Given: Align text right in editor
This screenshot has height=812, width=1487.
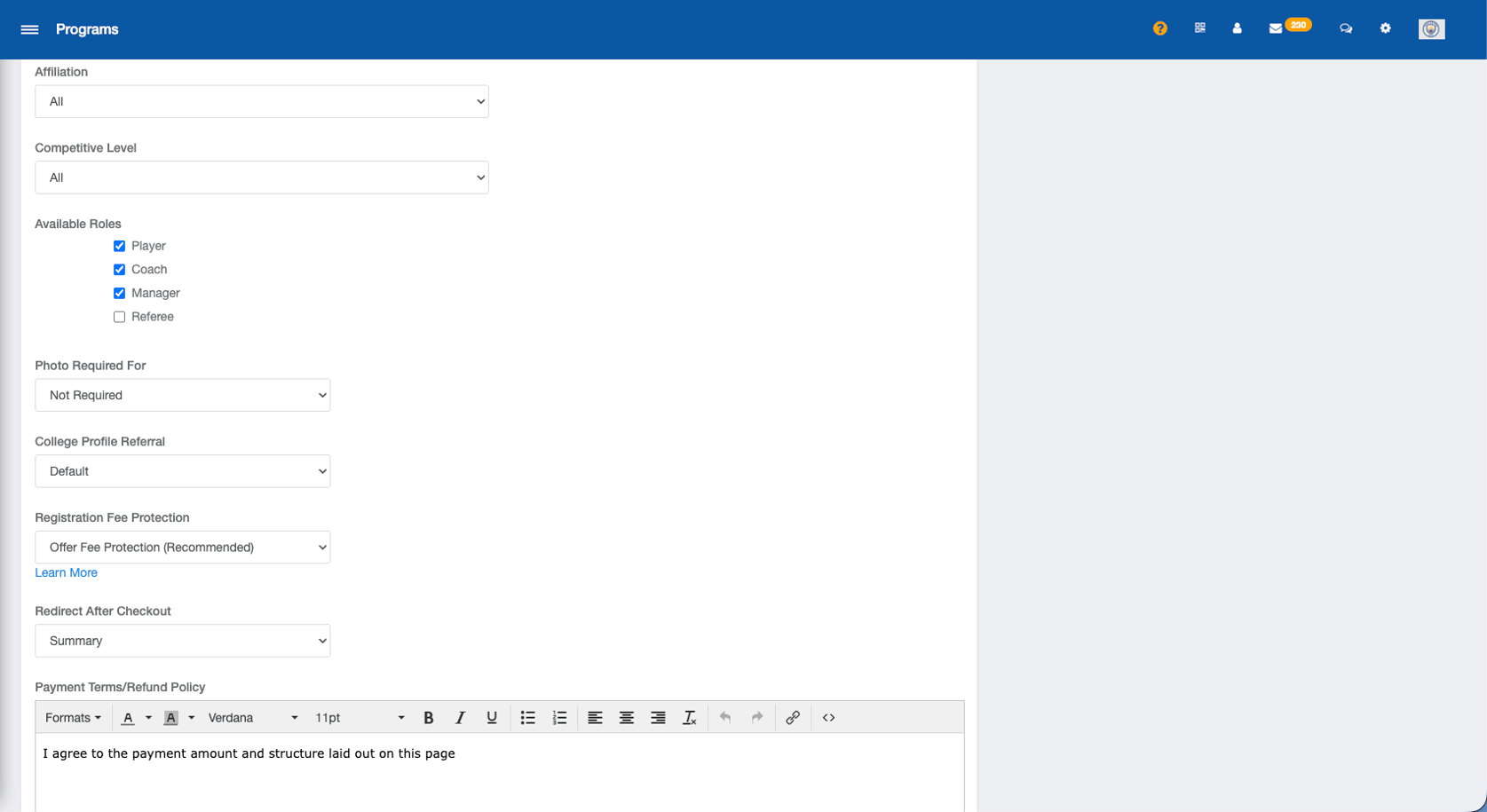Looking at the screenshot, I should pos(658,718).
